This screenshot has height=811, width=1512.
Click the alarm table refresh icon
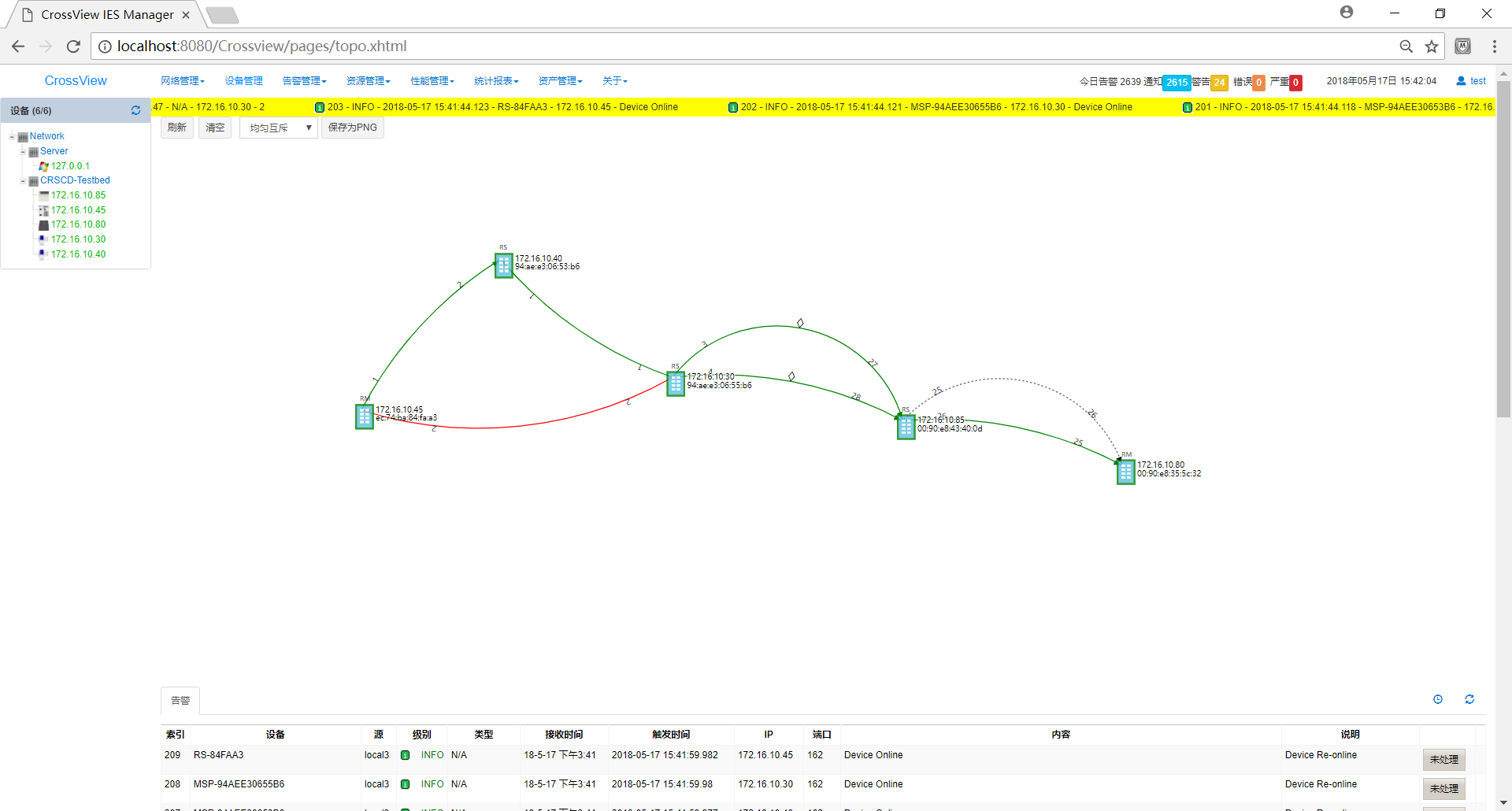(x=1469, y=699)
